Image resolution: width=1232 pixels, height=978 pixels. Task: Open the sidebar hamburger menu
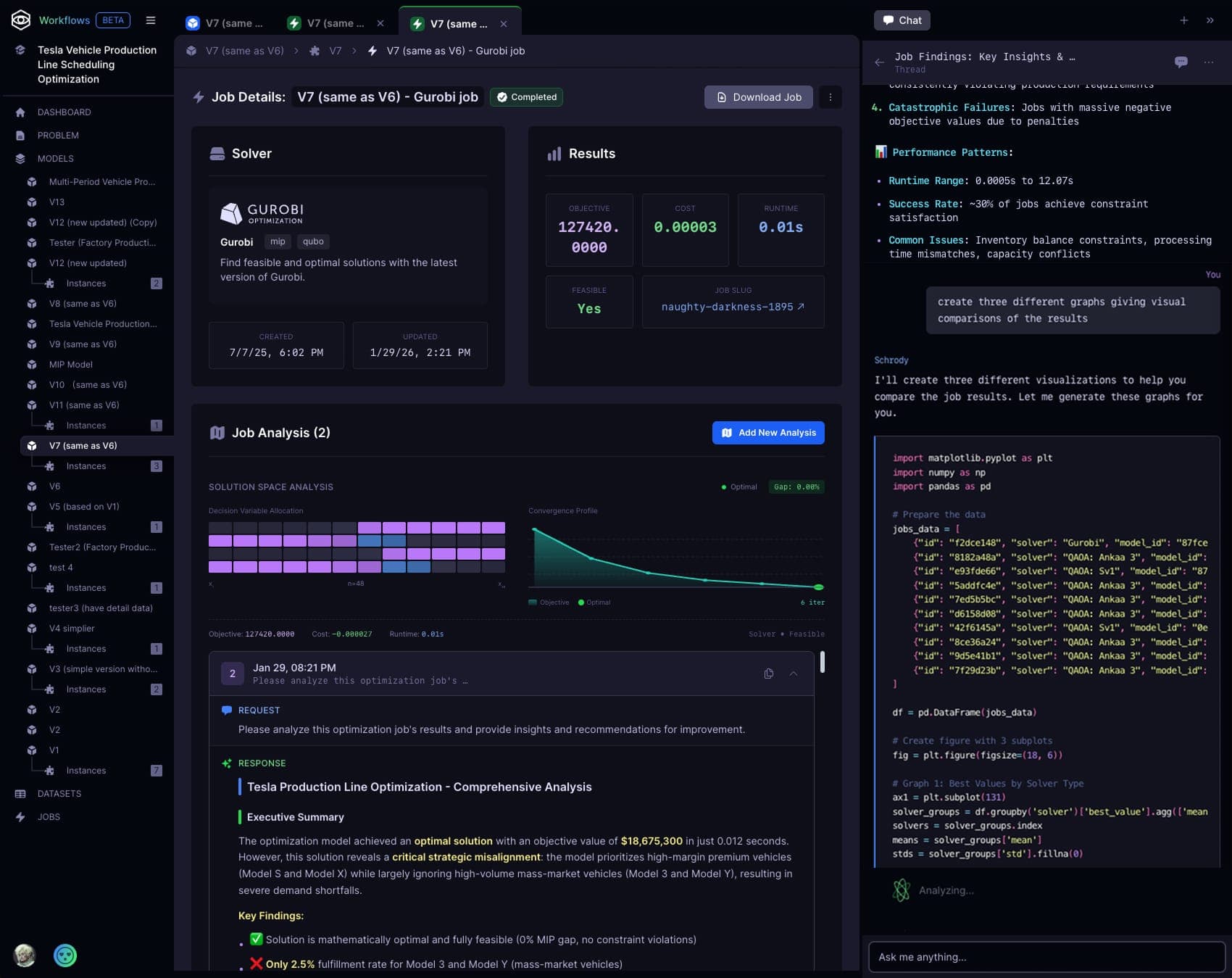point(151,20)
